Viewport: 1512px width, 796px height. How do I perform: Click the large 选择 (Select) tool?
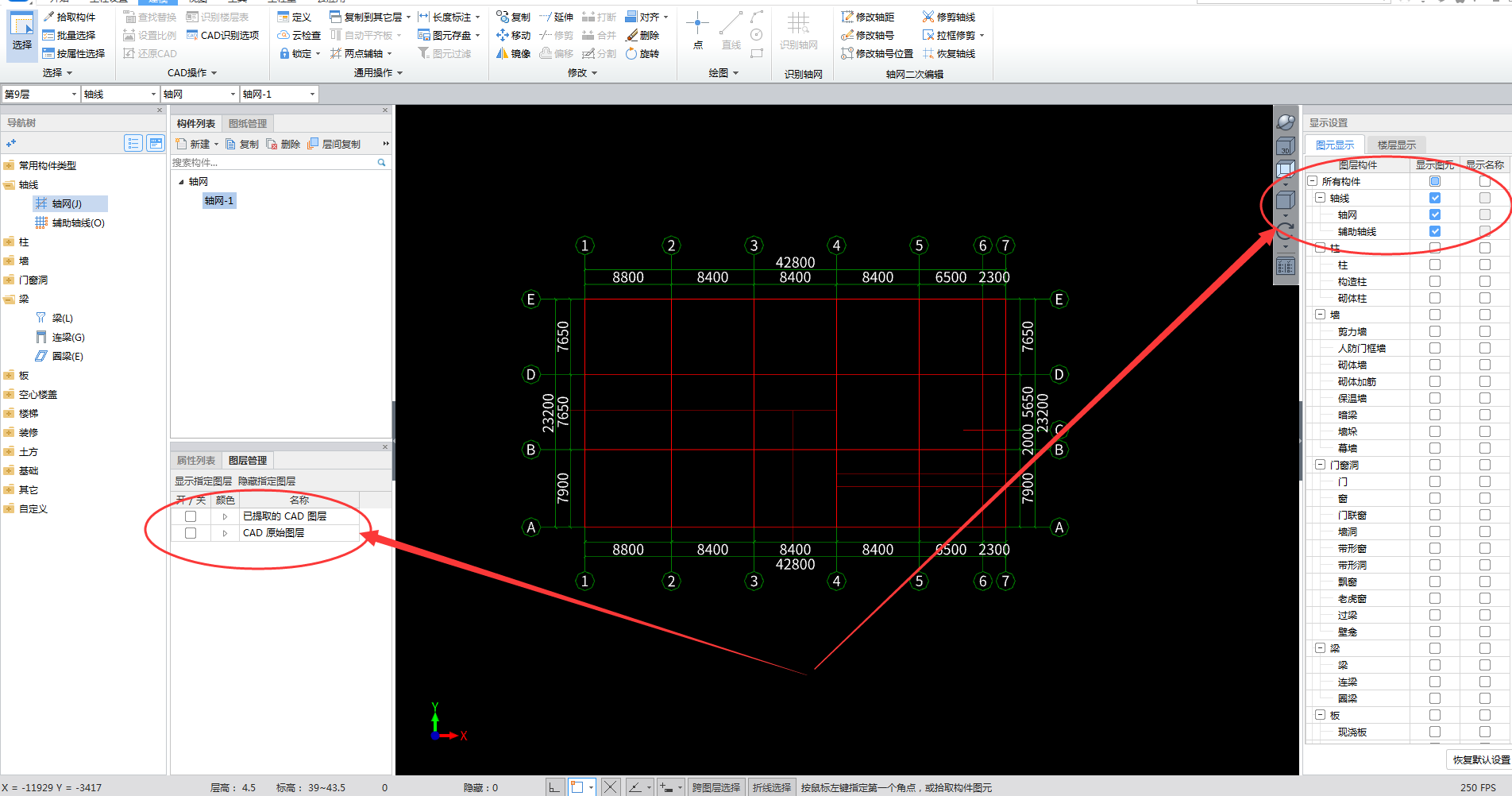[x=21, y=34]
